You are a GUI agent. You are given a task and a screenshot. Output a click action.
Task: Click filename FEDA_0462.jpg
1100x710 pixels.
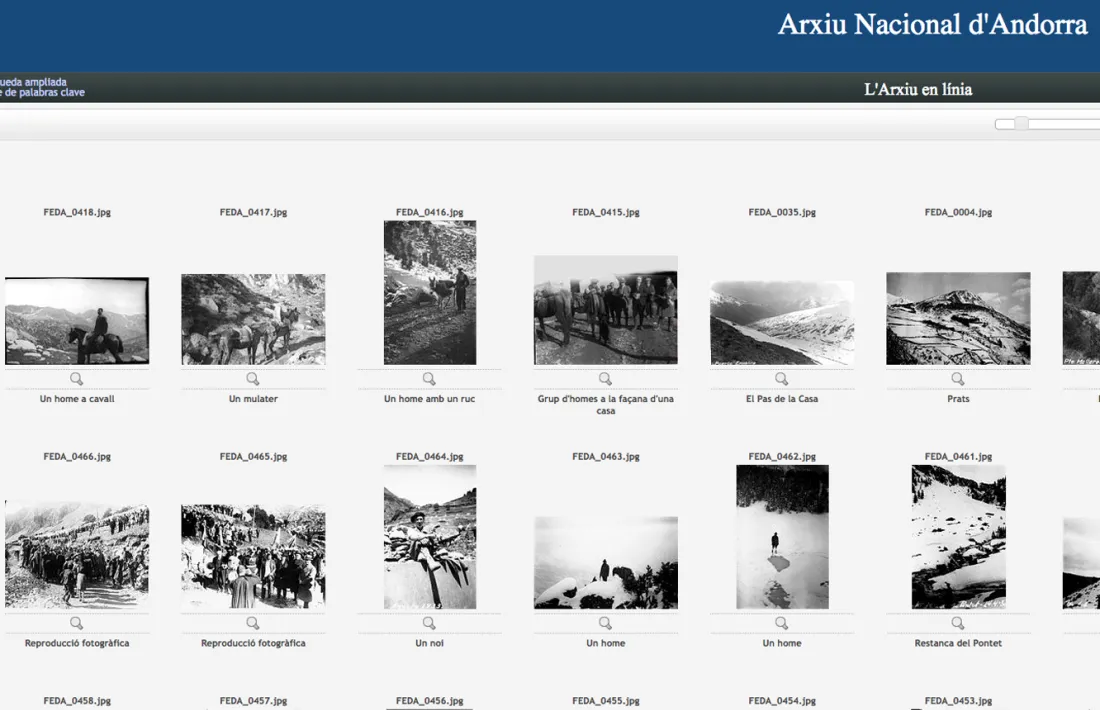pyautogui.click(x=782, y=456)
